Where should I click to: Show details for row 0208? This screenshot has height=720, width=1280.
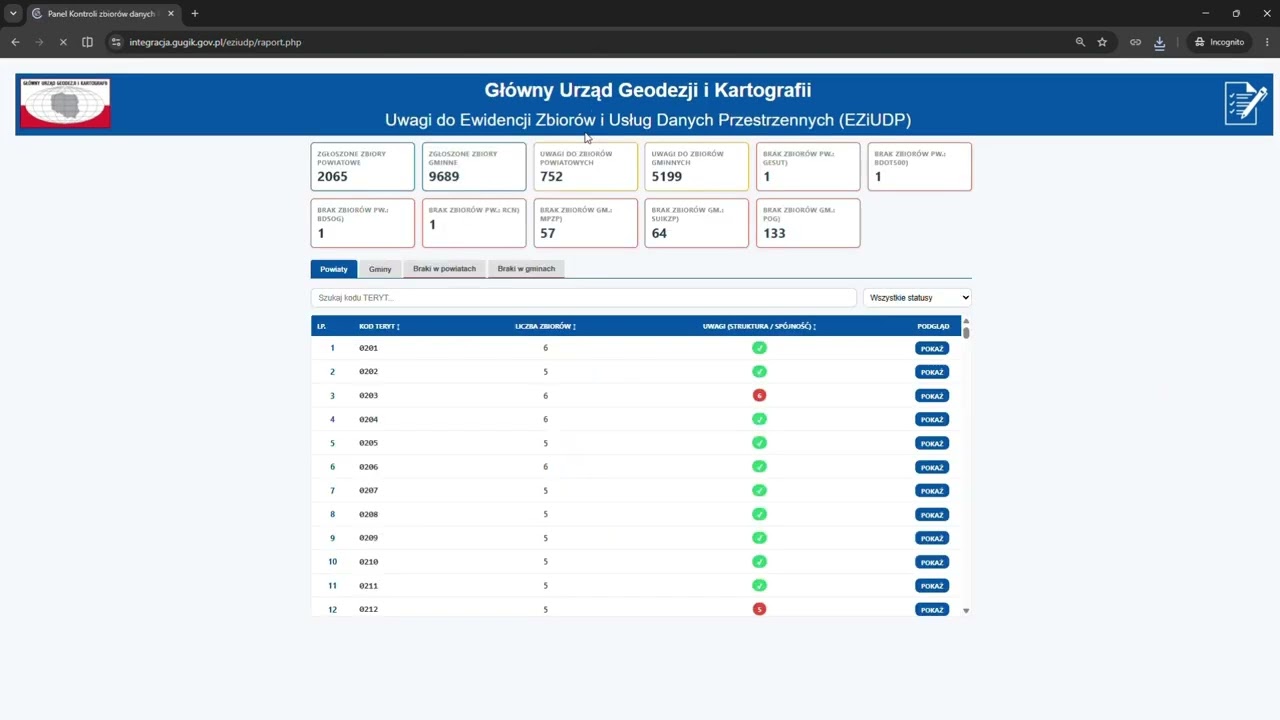coord(932,515)
